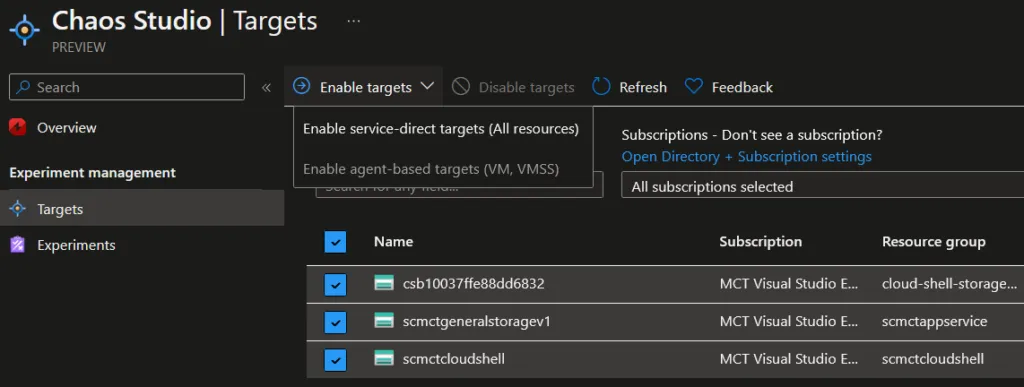Click the scmctgeneralstoragev1 resource name
This screenshot has height=387, width=1024.
click(476, 321)
